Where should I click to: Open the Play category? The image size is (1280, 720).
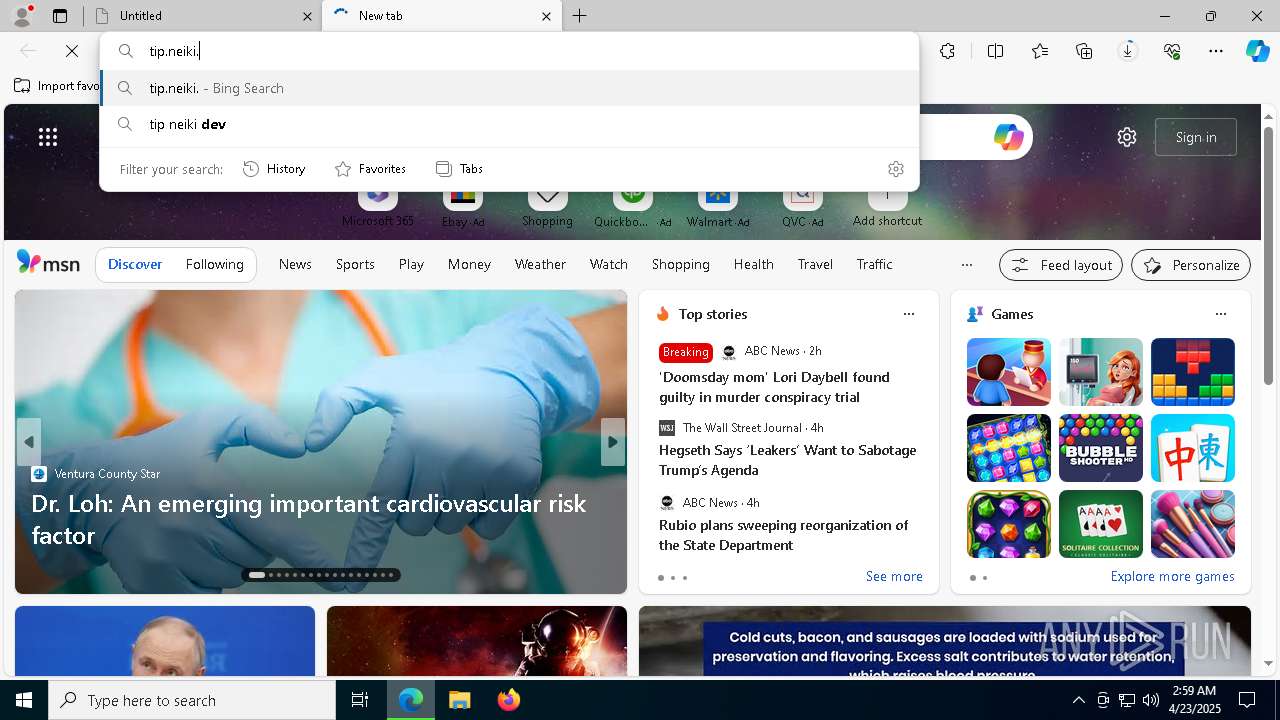[x=411, y=264]
